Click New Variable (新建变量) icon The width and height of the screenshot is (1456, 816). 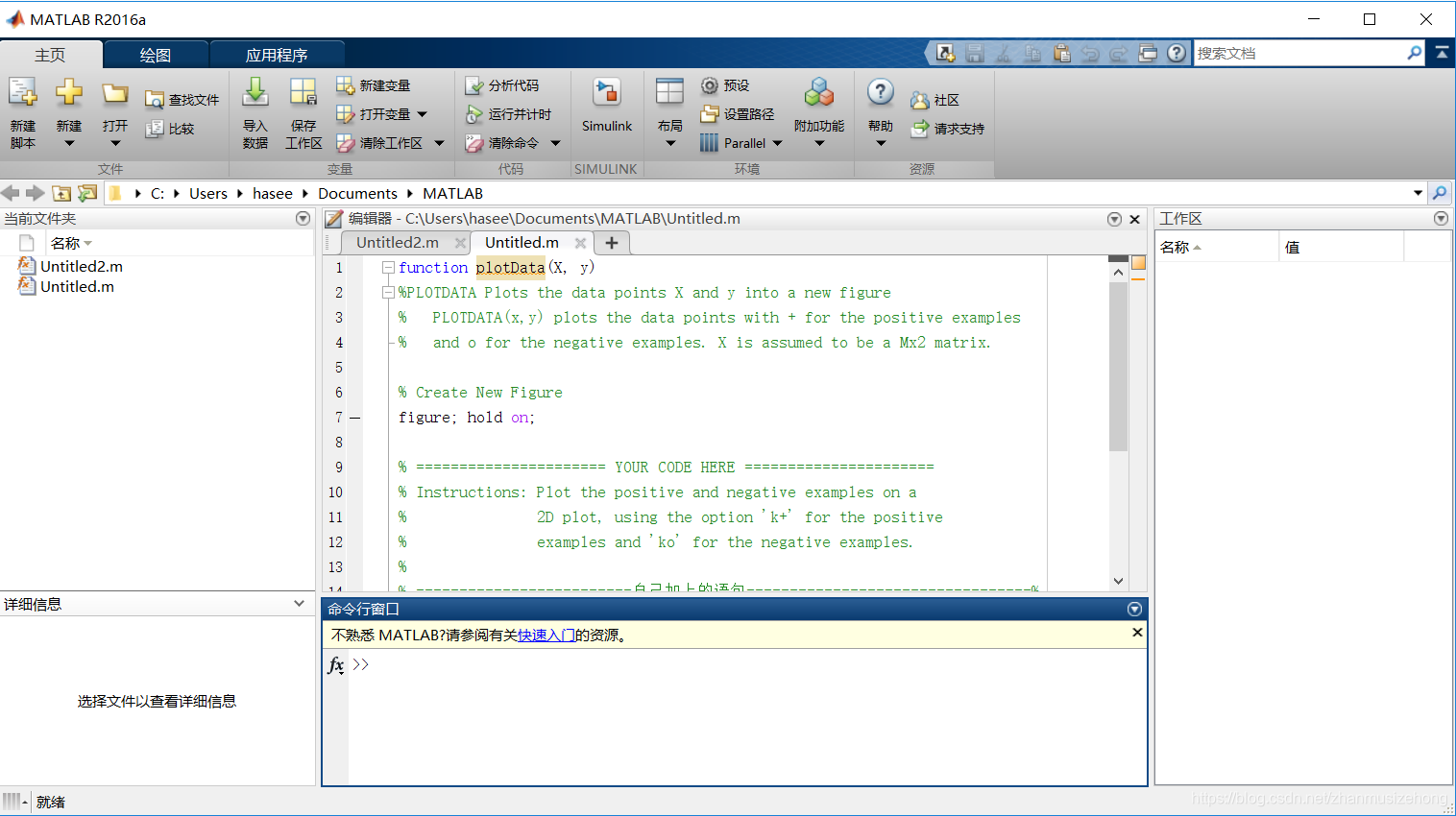tap(346, 85)
